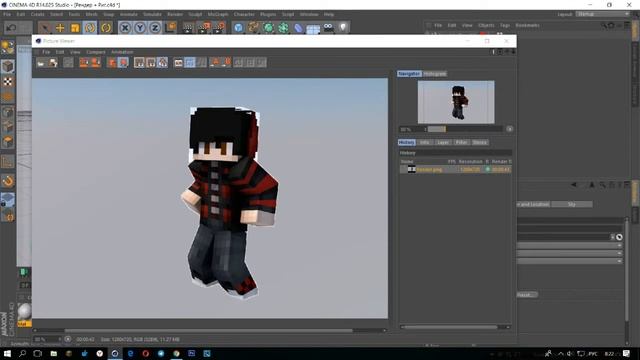Open the Tags menu in Object Manager
Image resolution: width=640 pixels, height=360 pixels.
[x=505, y=25]
